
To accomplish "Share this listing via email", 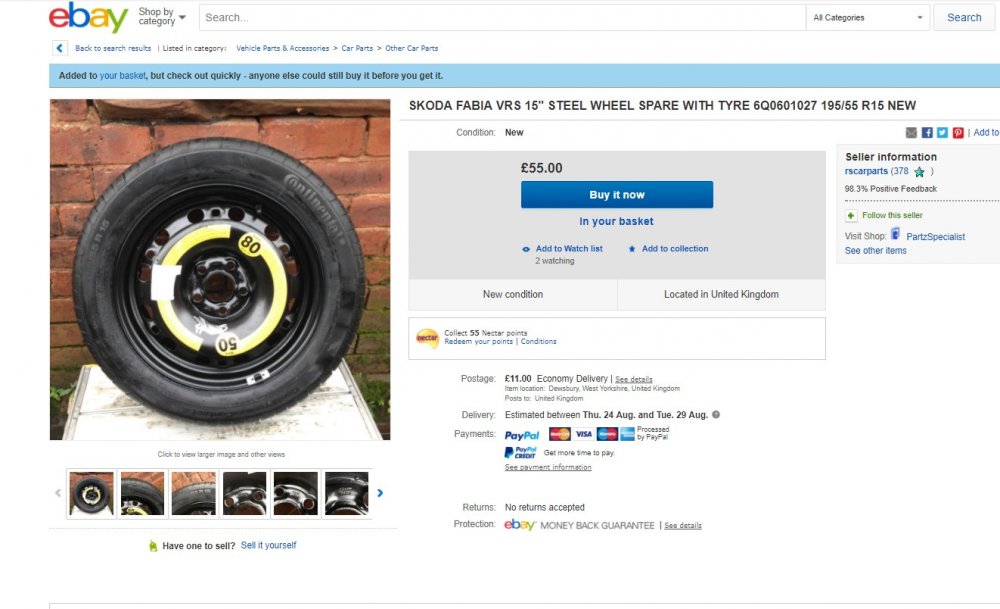I will (x=911, y=132).
